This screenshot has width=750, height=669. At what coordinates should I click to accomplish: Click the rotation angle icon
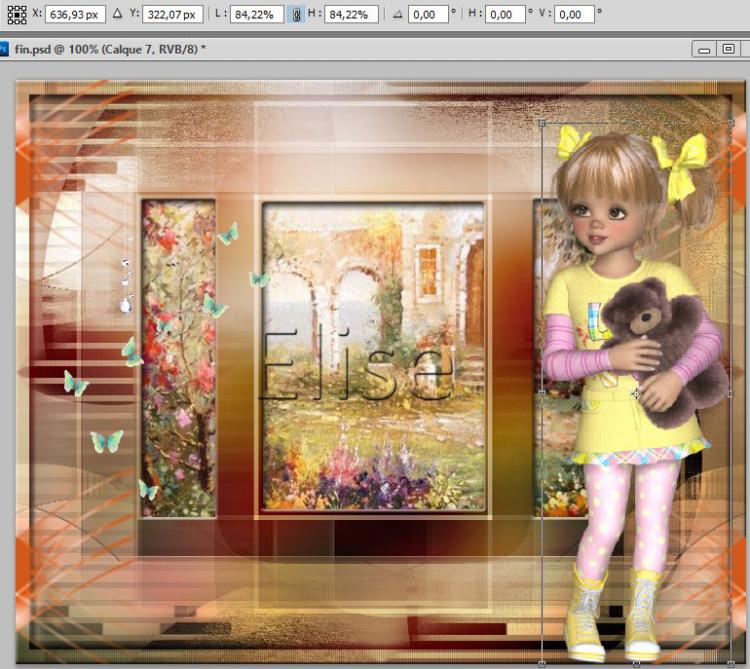click(398, 15)
